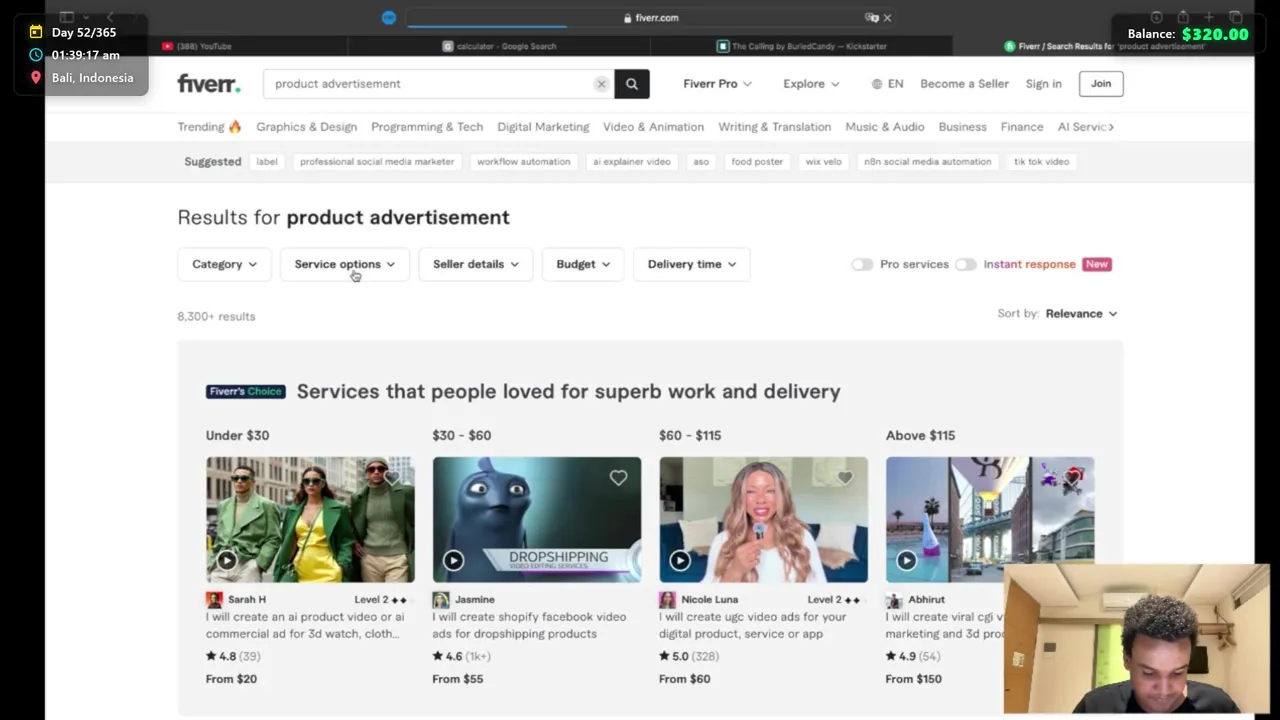Click the fiverr.com browser address bar

[x=650, y=18]
